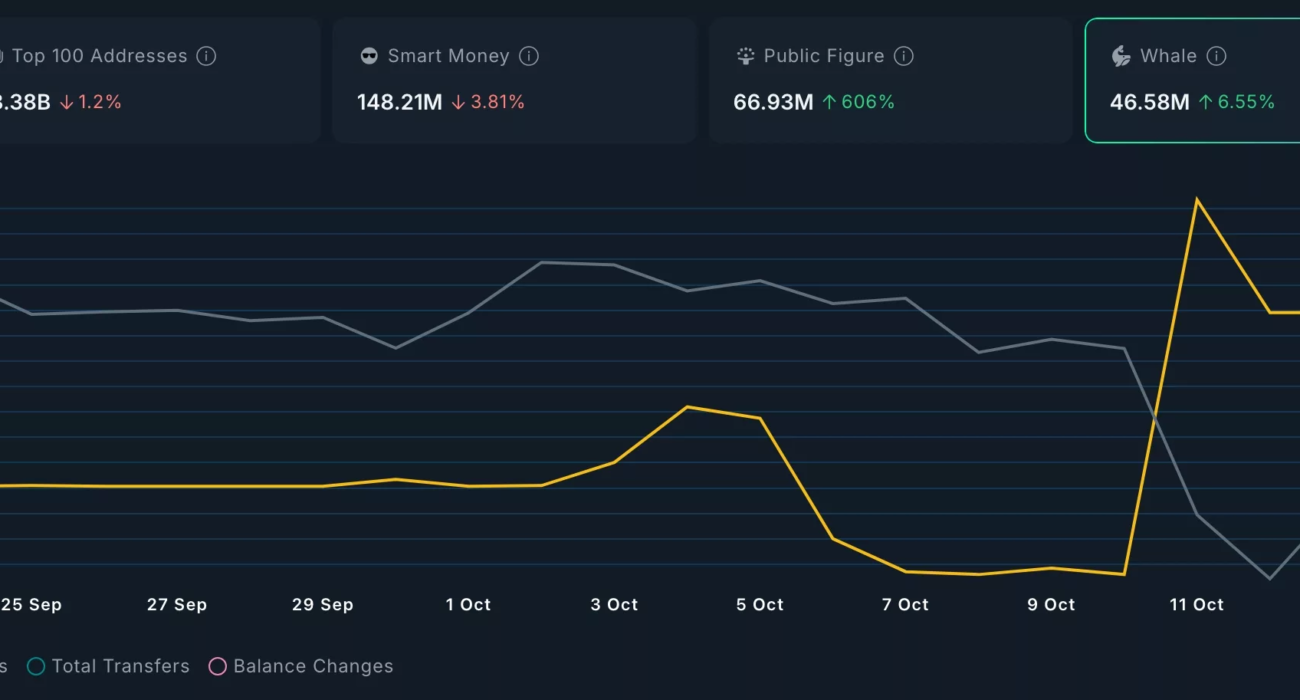Click the 66.93M Public Figure value
The image size is (1300, 700).
pyautogui.click(x=773, y=102)
